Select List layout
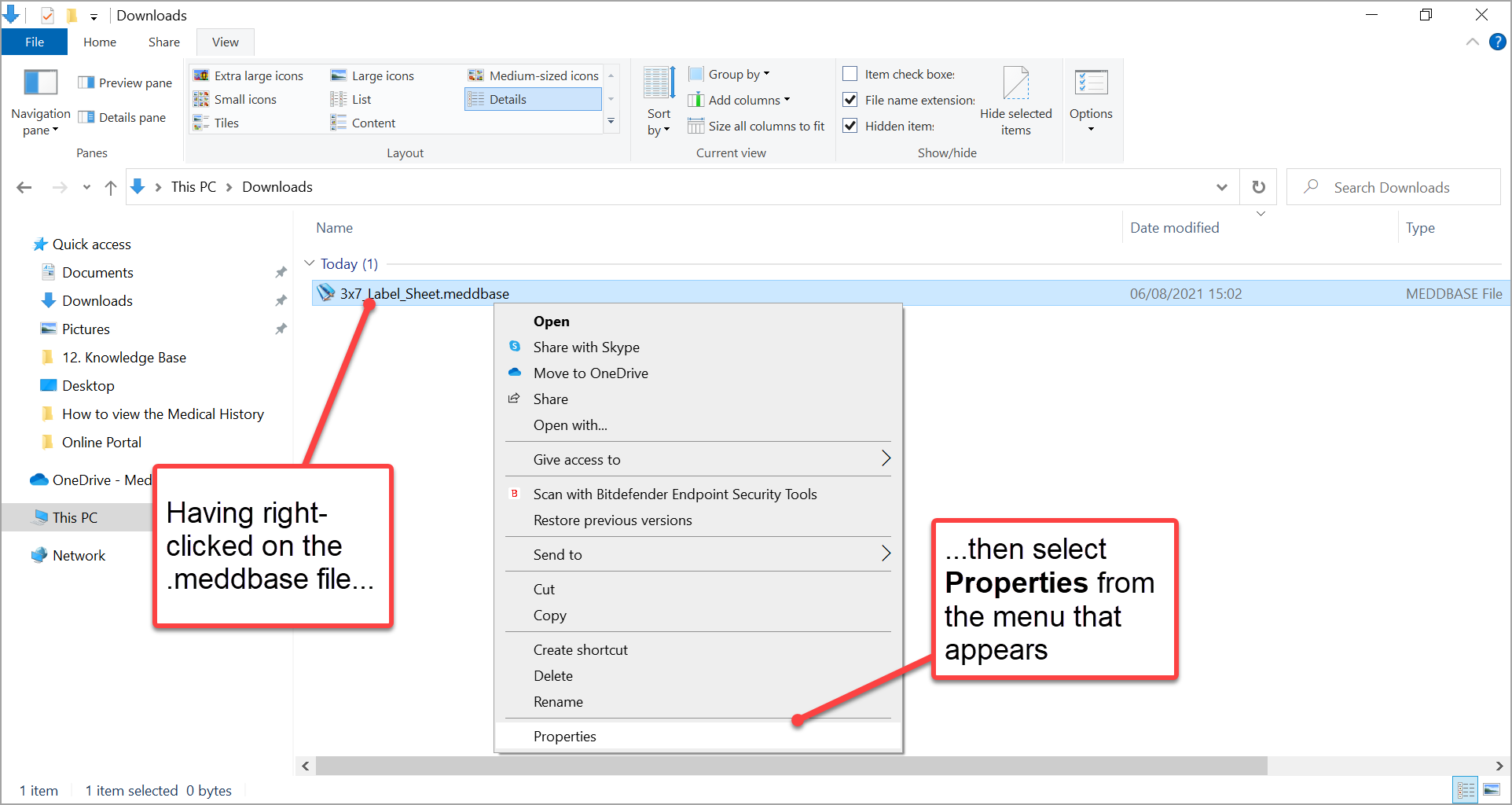The height and width of the screenshot is (805, 1512). [350, 99]
